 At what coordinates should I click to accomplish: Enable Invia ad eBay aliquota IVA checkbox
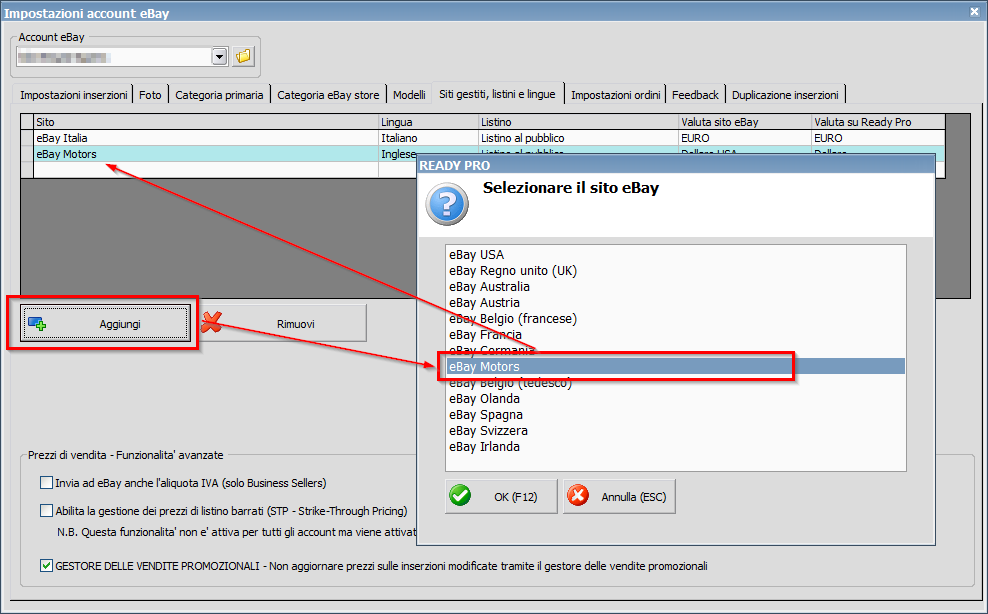(x=46, y=483)
